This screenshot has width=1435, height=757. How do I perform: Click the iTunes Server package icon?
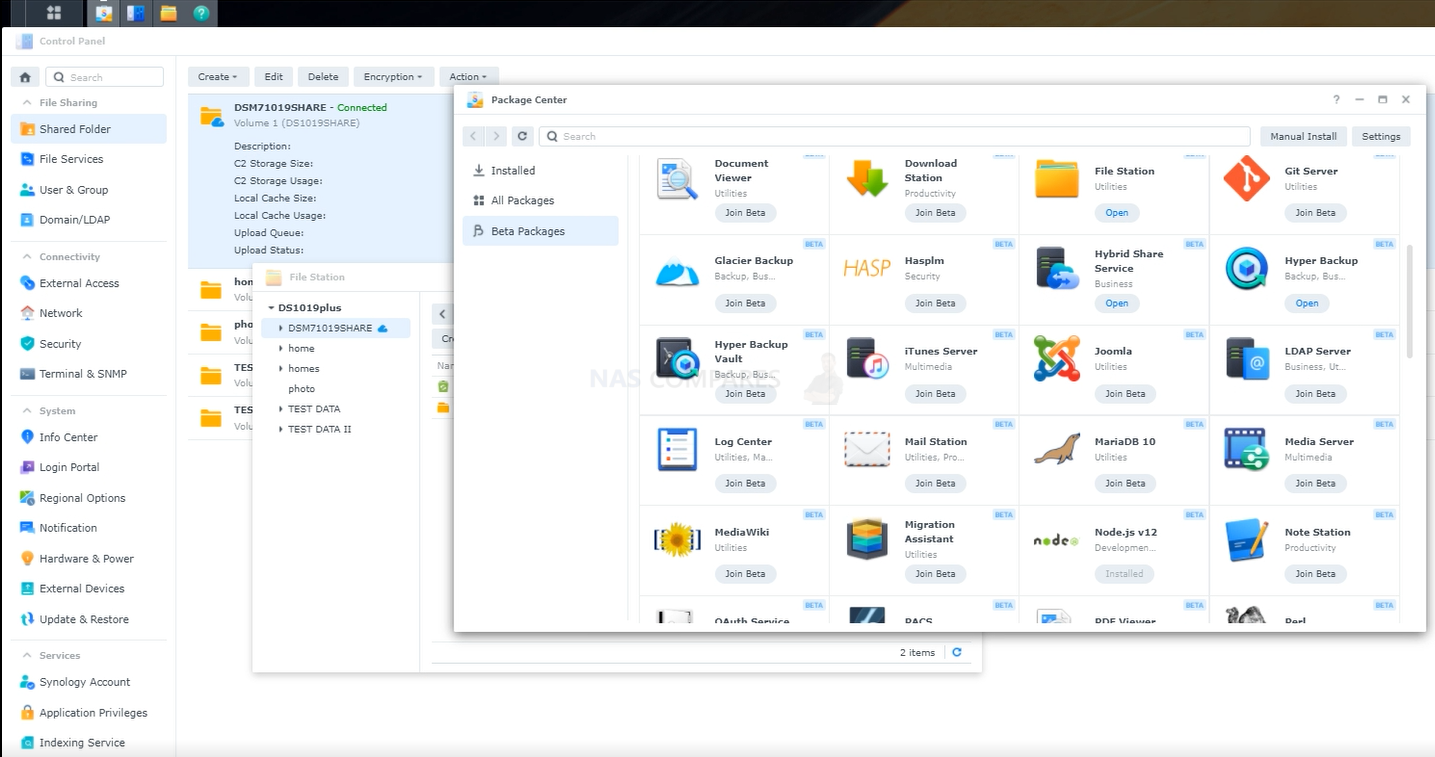pos(867,358)
